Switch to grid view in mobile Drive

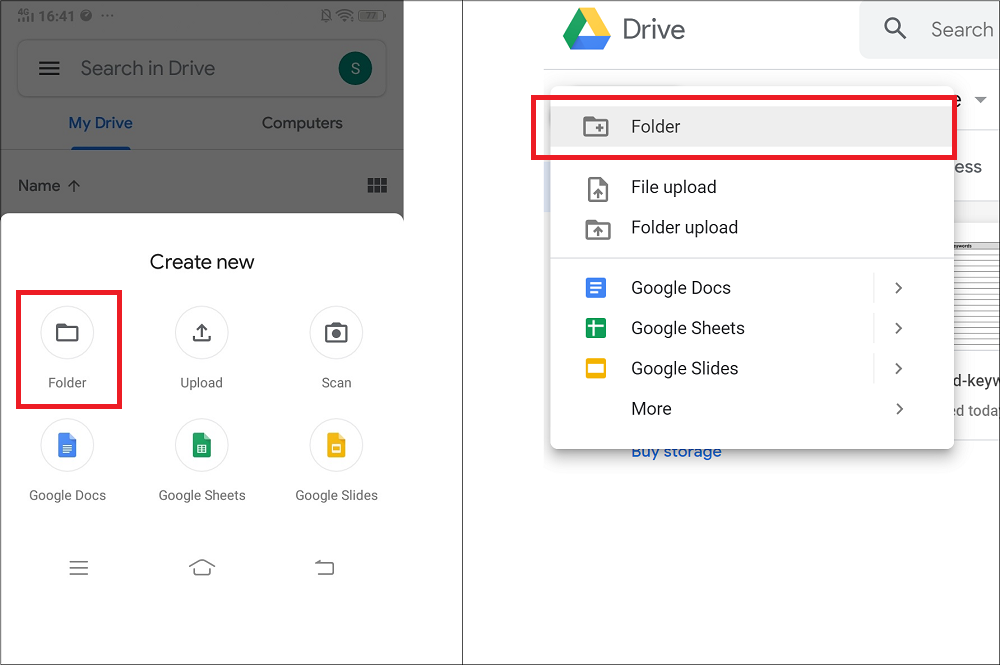coord(377,186)
